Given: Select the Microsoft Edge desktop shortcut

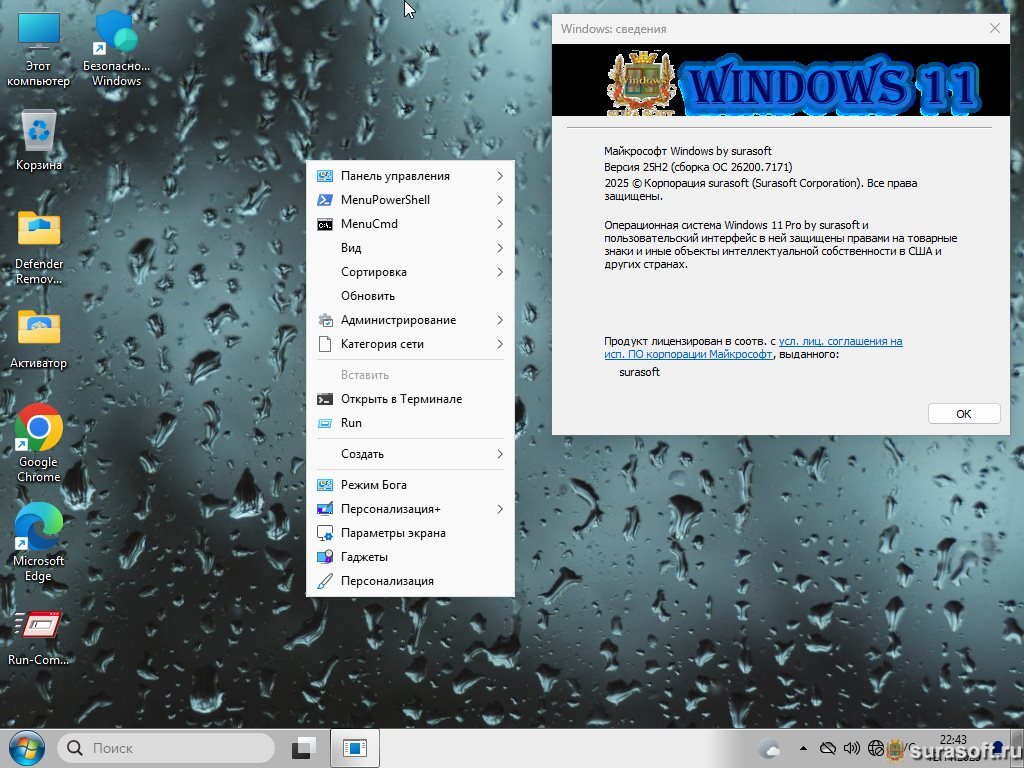Looking at the screenshot, I should point(39,542).
